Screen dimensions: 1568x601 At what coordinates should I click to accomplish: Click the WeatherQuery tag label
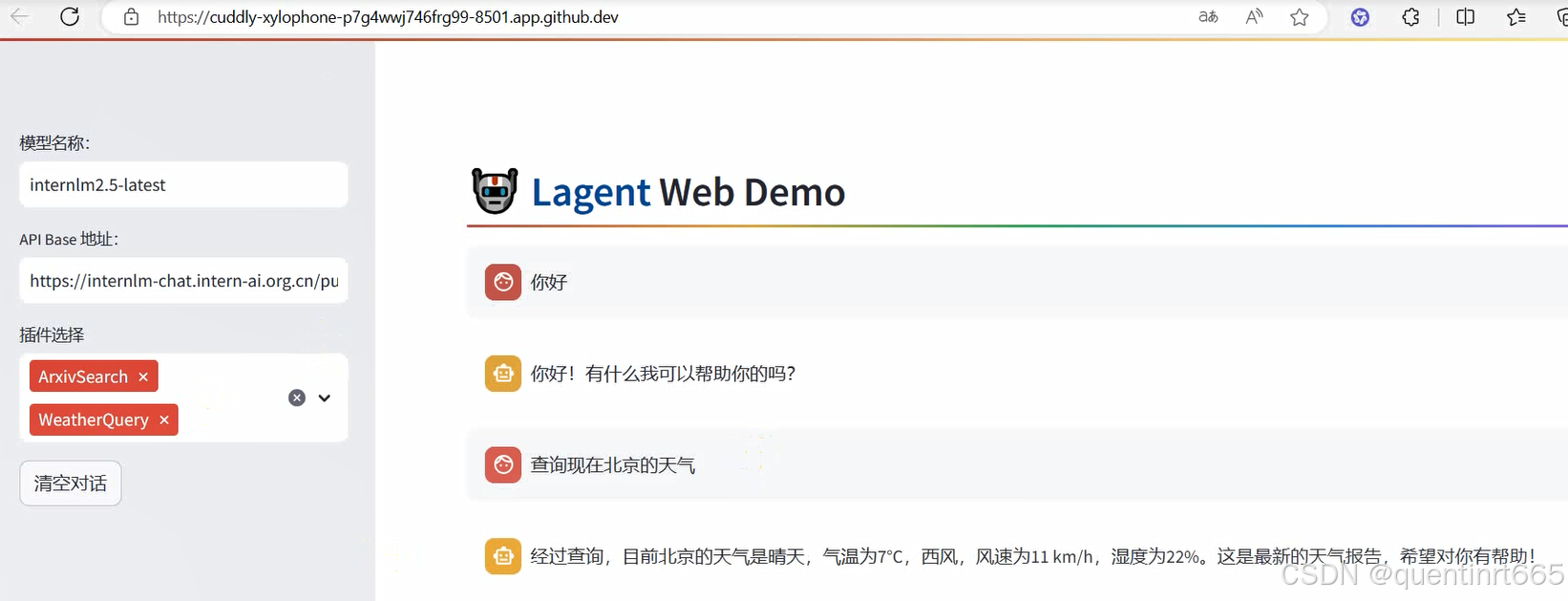[x=94, y=419]
